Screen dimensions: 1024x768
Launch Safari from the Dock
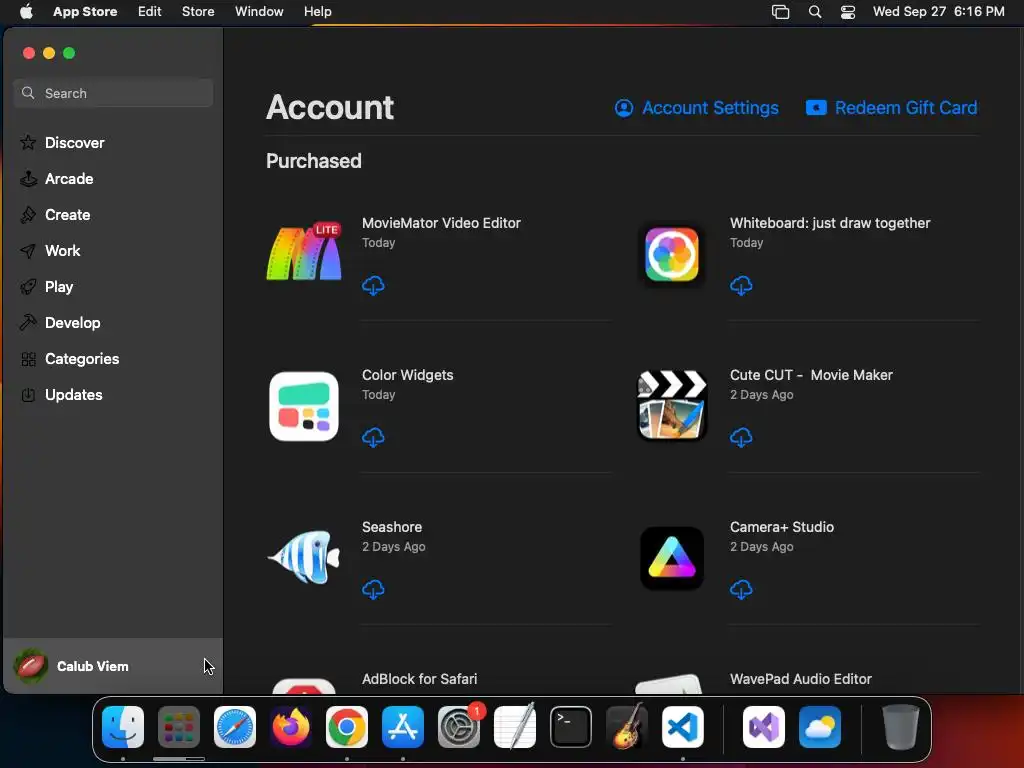coord(235,727)
